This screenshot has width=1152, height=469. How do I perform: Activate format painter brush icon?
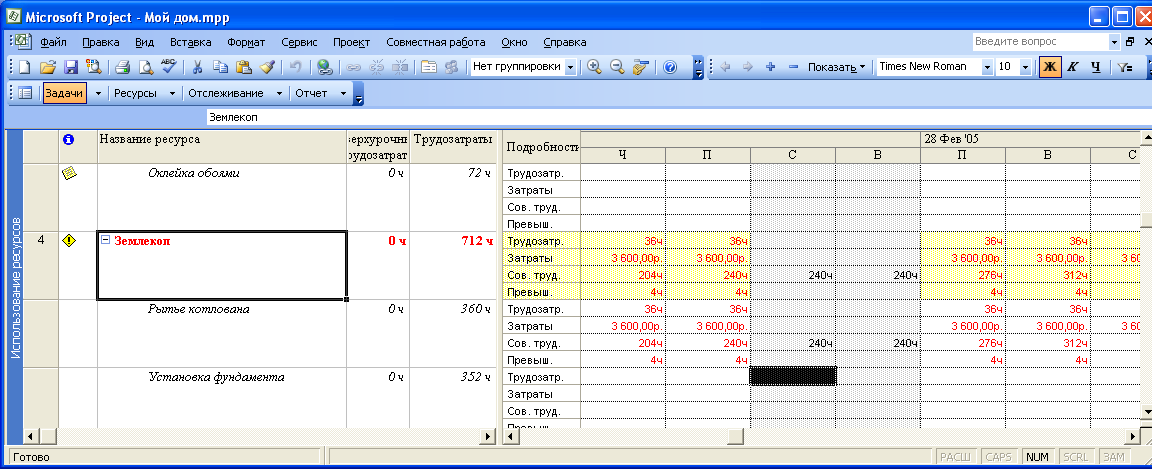(267, 67)
